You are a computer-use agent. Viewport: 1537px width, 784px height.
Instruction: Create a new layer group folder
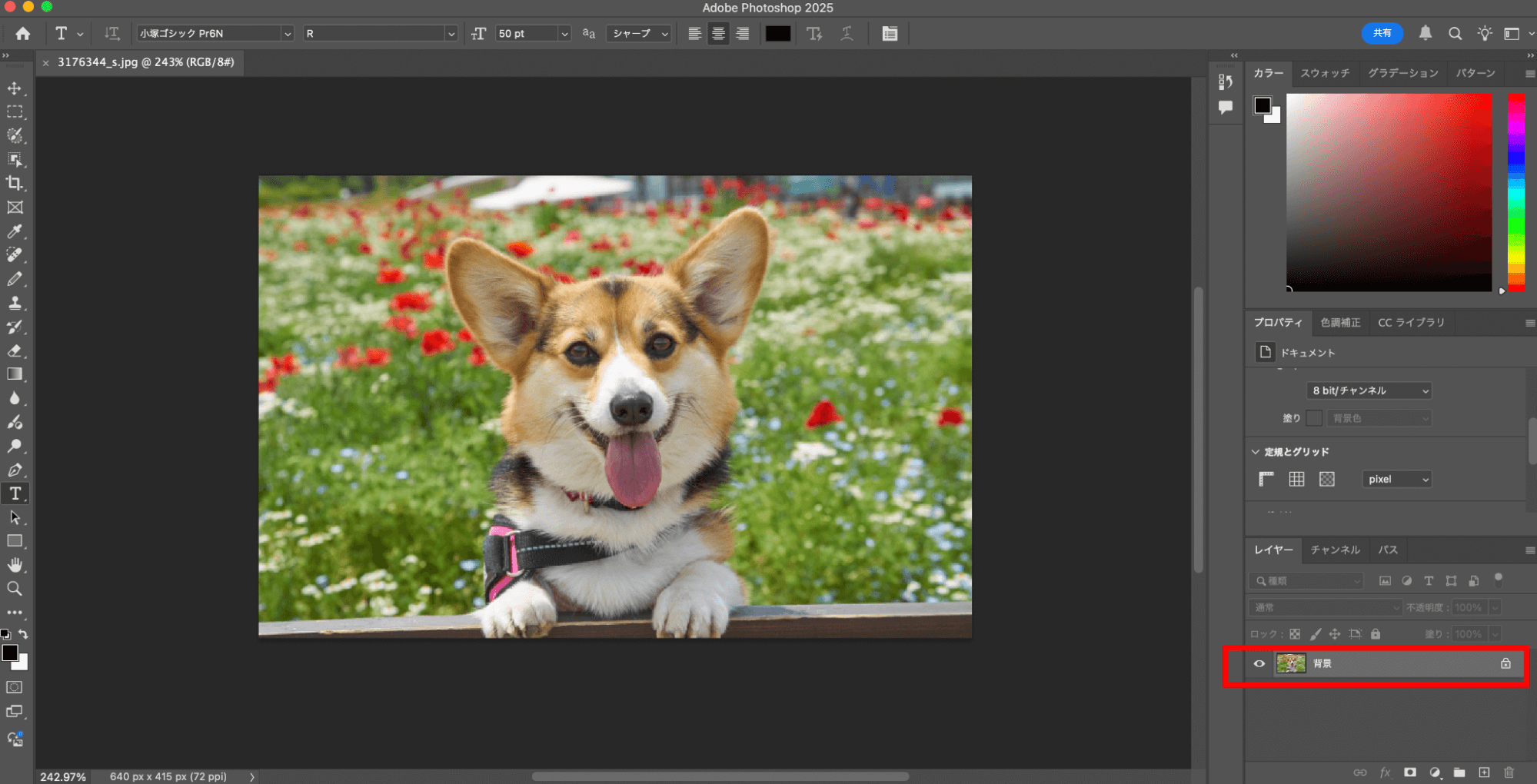[1459, 772]
